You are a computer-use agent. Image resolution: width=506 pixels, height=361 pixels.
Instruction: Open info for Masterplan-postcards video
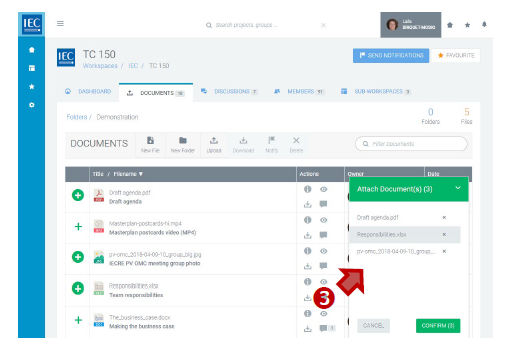308,220
